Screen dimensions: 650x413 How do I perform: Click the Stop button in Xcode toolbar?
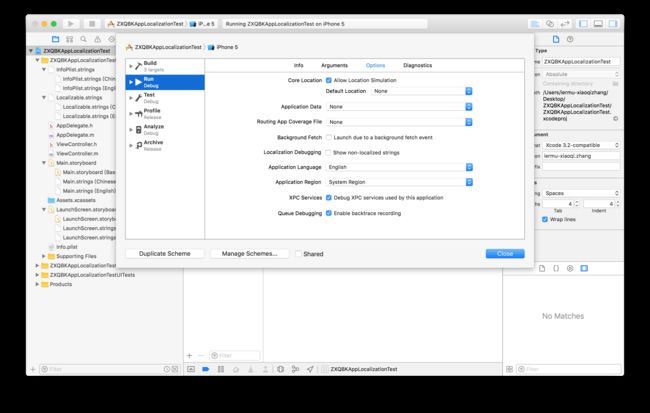tap(92, 24)
